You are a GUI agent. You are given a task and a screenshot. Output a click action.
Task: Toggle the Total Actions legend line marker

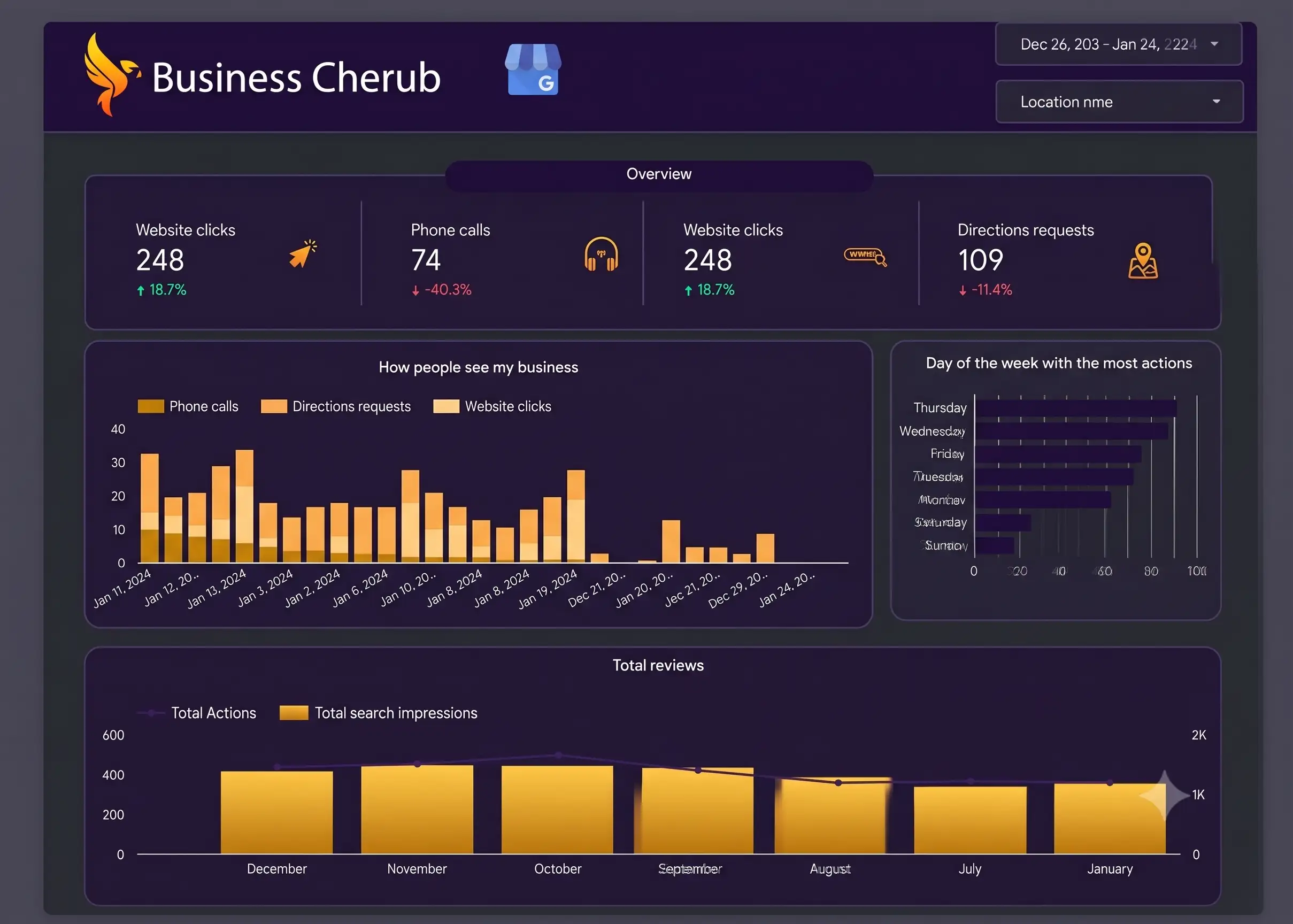pyautogui.click(x=151, y=713)
